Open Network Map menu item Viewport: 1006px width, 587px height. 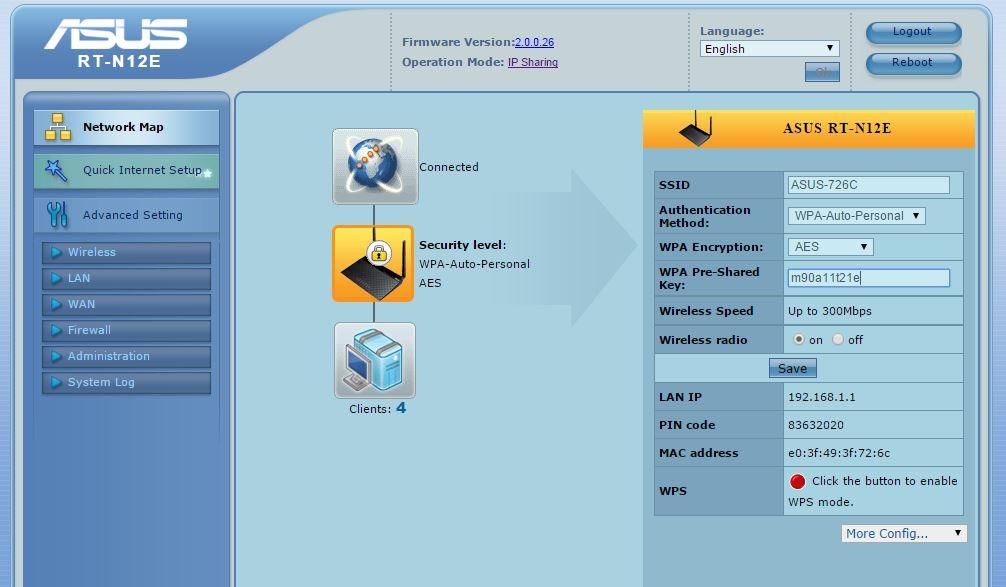[126, 127]
